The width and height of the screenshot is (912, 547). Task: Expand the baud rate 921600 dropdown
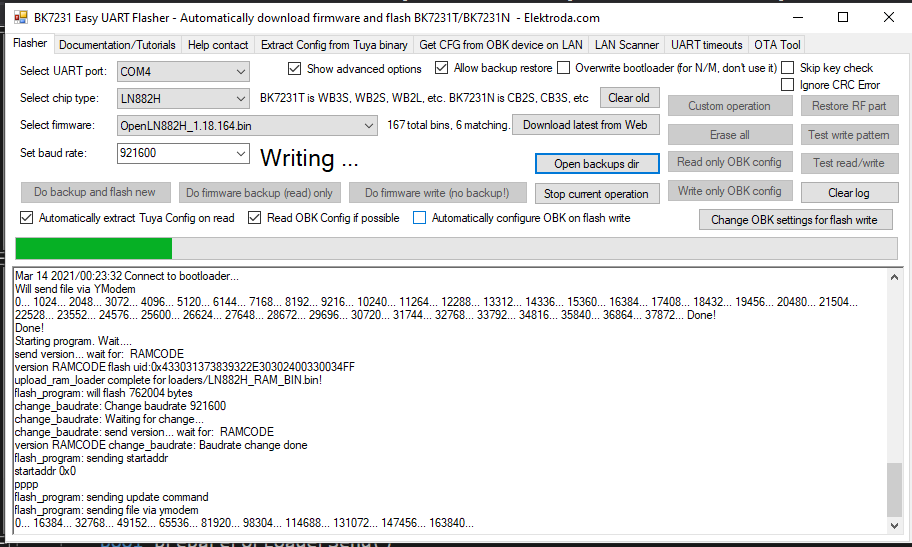pos(241,154)
